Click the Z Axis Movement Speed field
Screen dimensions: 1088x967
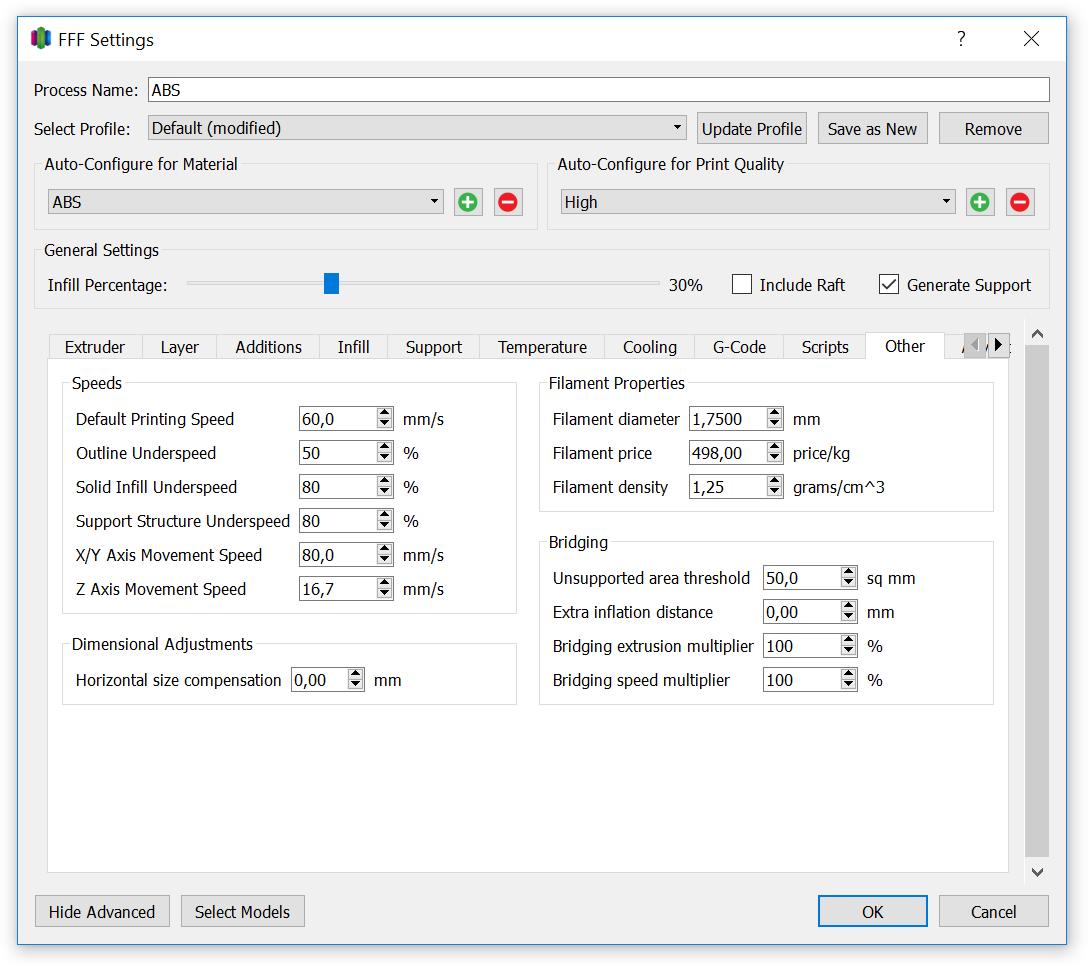tap(338, 589)
